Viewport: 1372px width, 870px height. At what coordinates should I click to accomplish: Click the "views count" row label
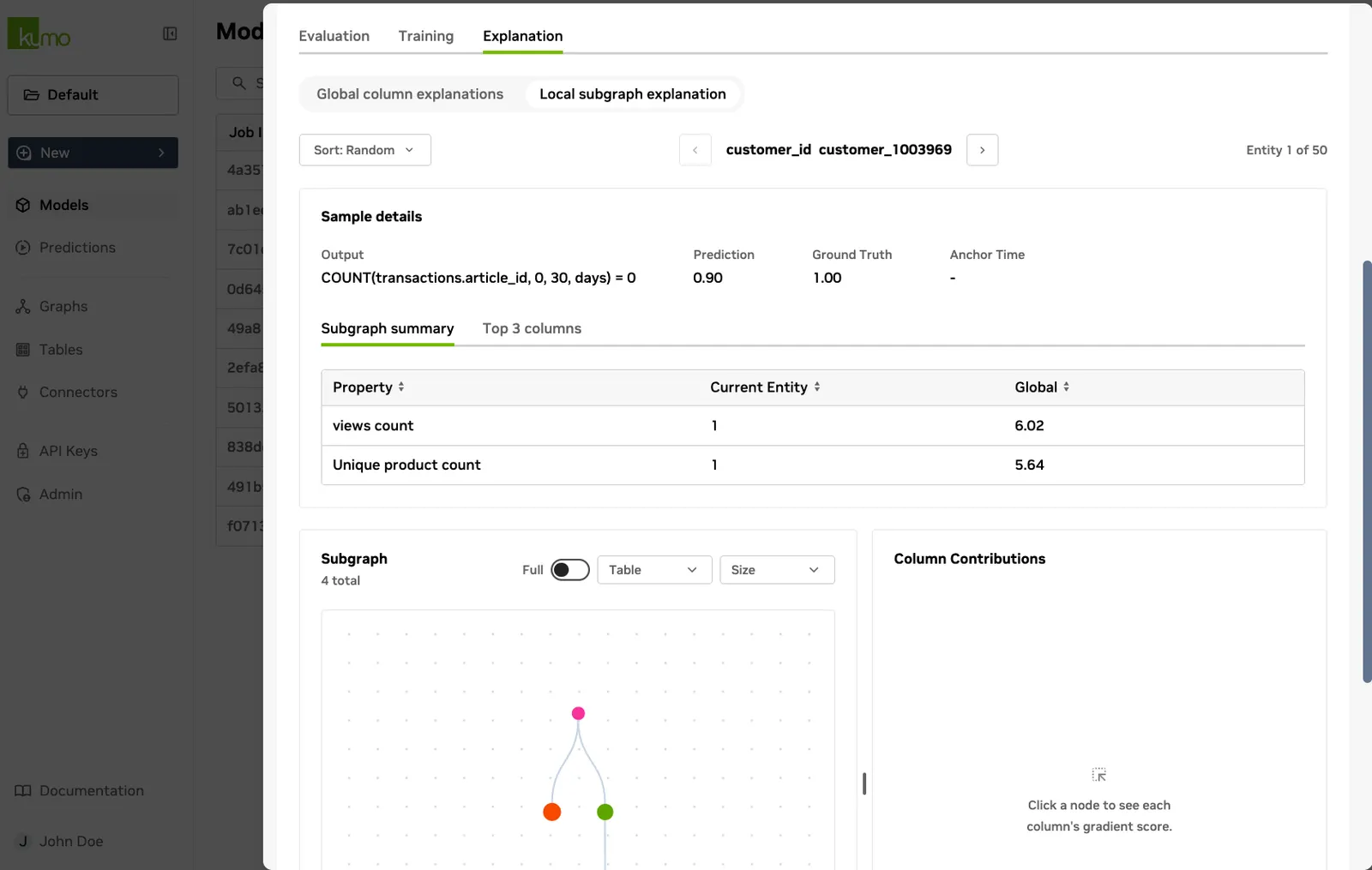(x=373, y=426)
